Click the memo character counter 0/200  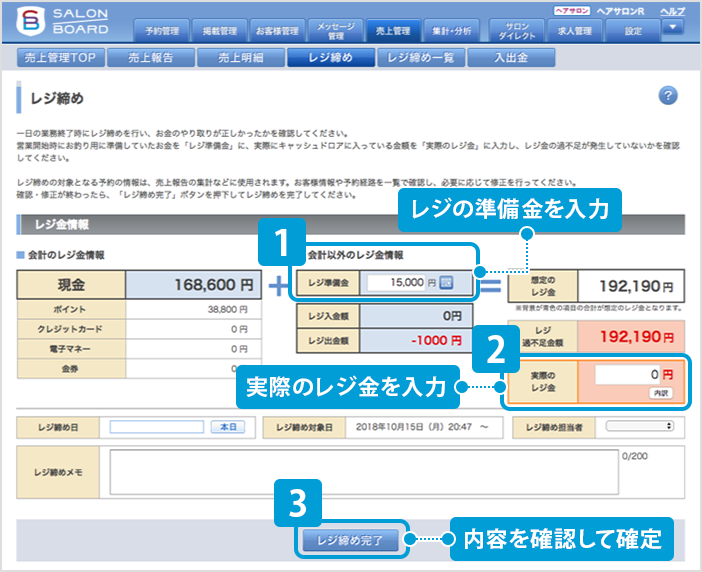click(634, 456)
